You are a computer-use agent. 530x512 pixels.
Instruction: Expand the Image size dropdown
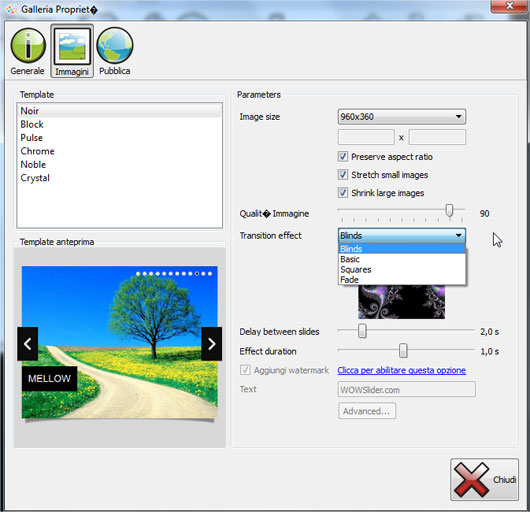tap(402, 117)
